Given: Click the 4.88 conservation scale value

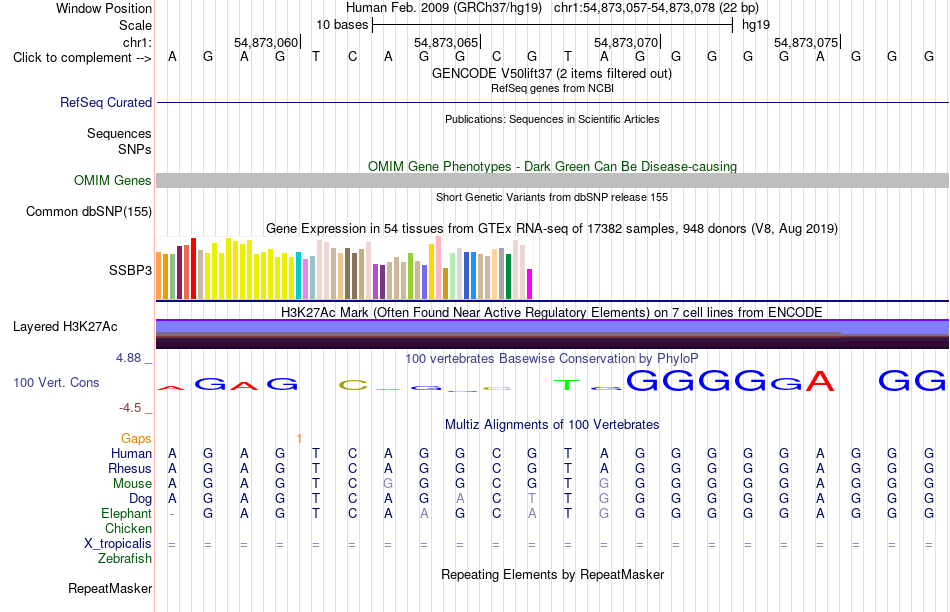Looking at the screenshot, I should pos(128,358).
